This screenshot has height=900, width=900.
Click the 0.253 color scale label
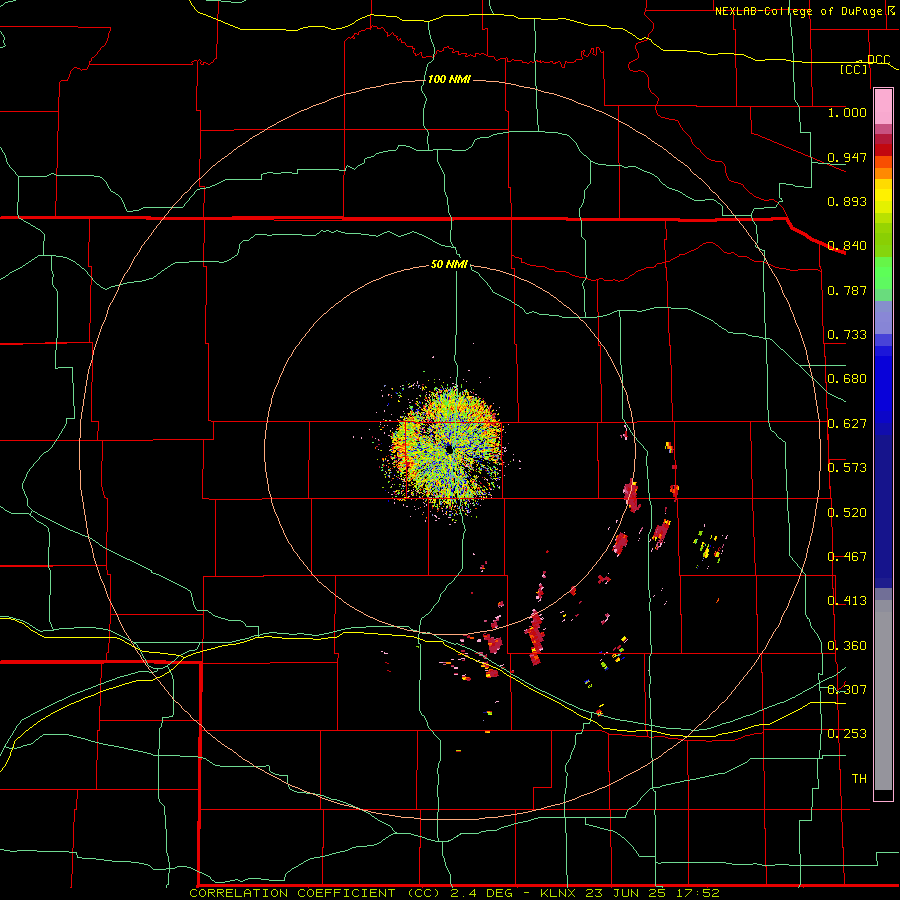[847, 734]
